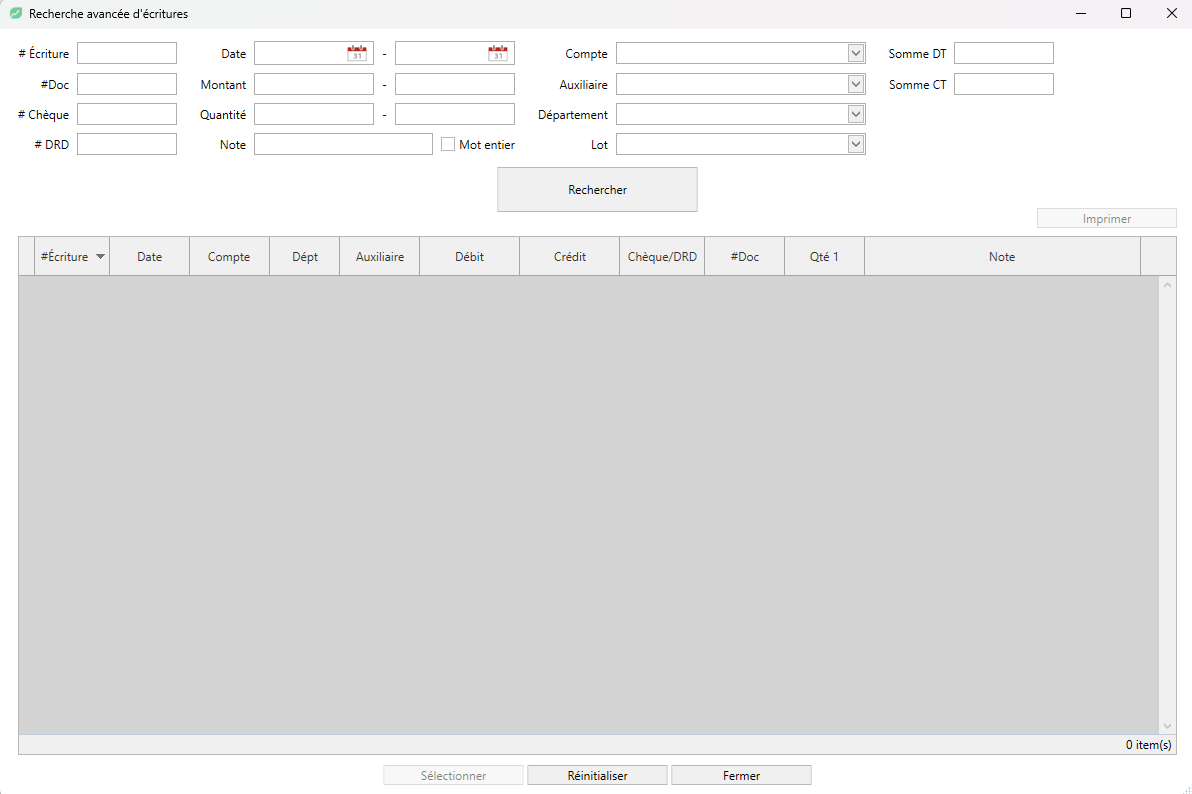Click the Montant minimum field
Image resolution: width=1192 pixels, height=794 pixels.
pos(314,84)
